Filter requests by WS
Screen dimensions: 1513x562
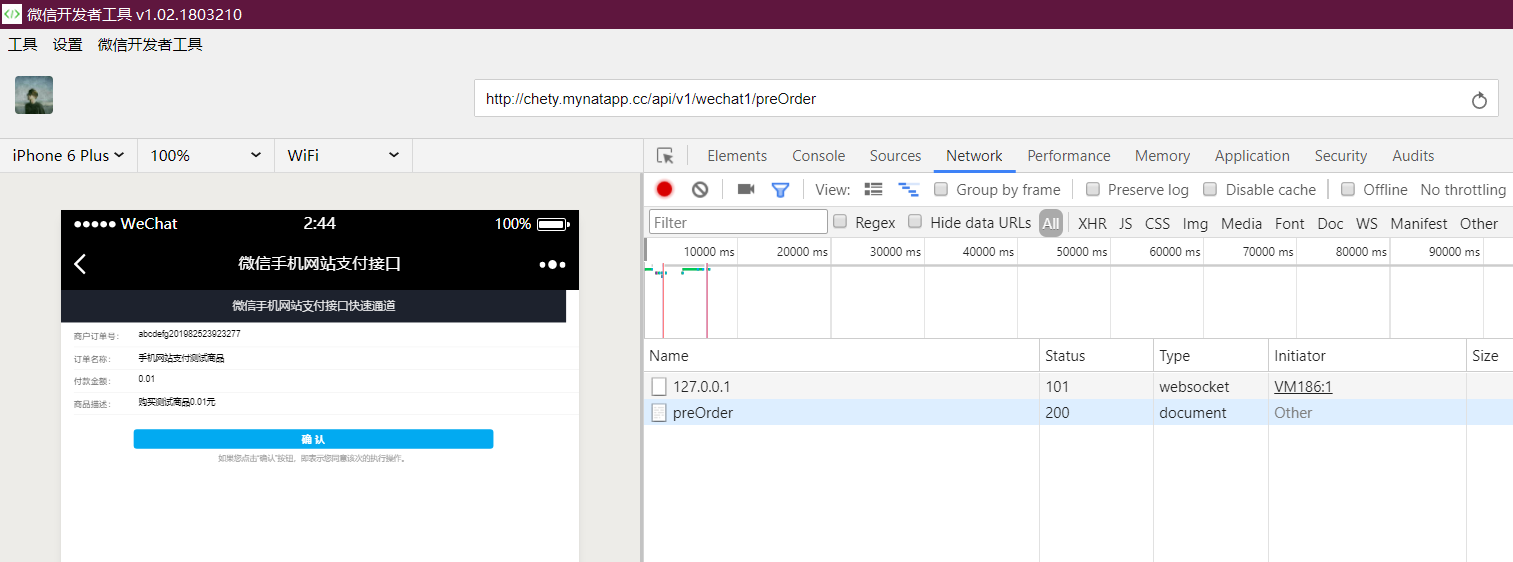pyautogui.click(x=1366, y=224)
